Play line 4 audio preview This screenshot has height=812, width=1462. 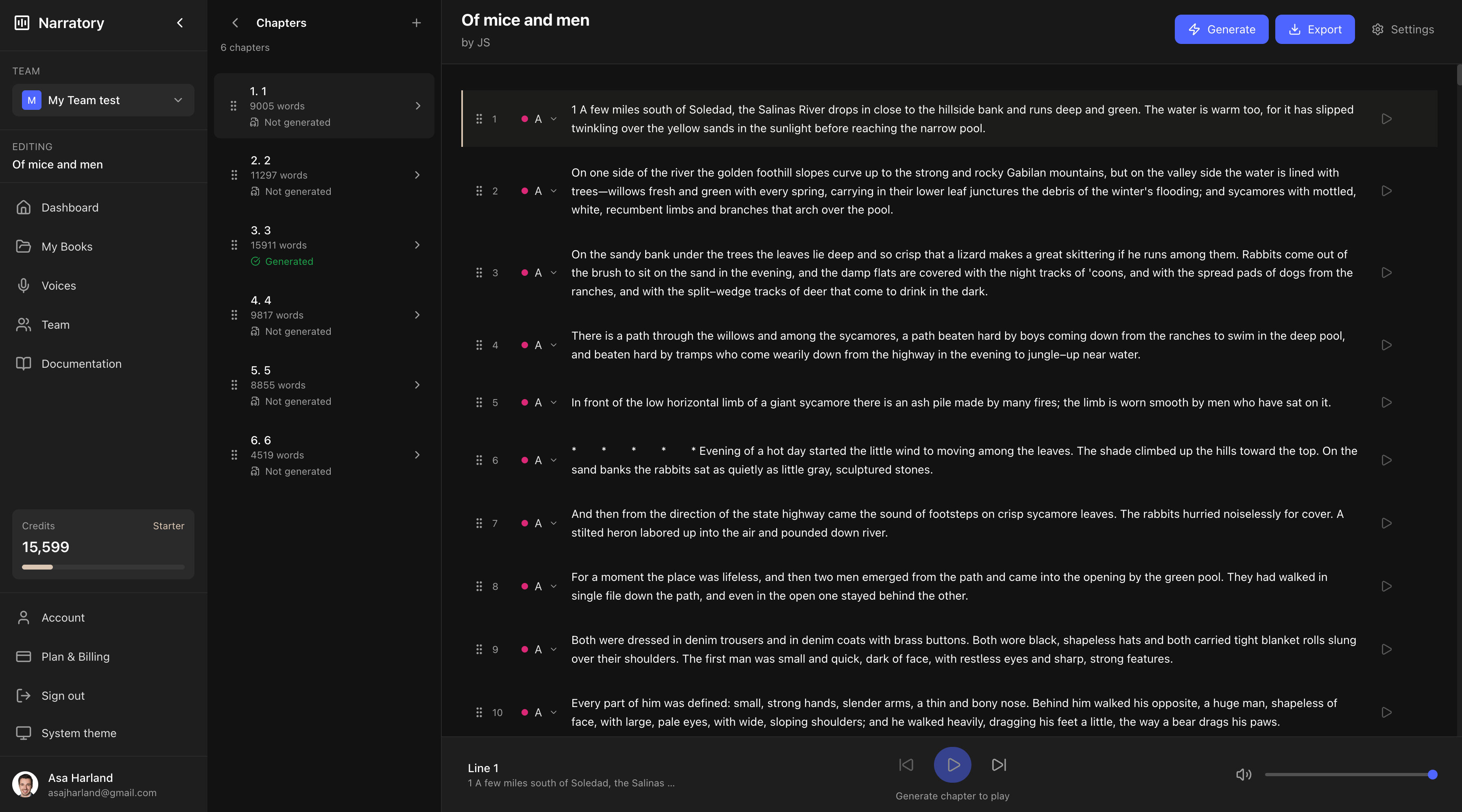click(x=1386, y=345)
